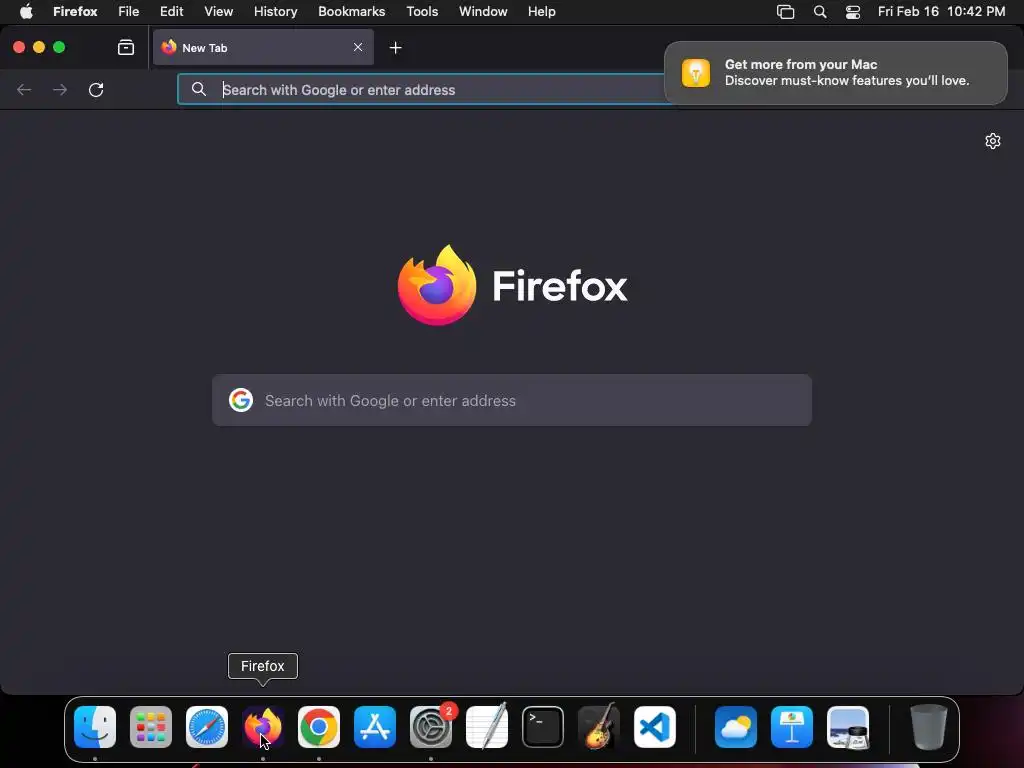1024x768 pixels.
Task: Open TextEdit from the dock
Action: click(x=487, y=727)
